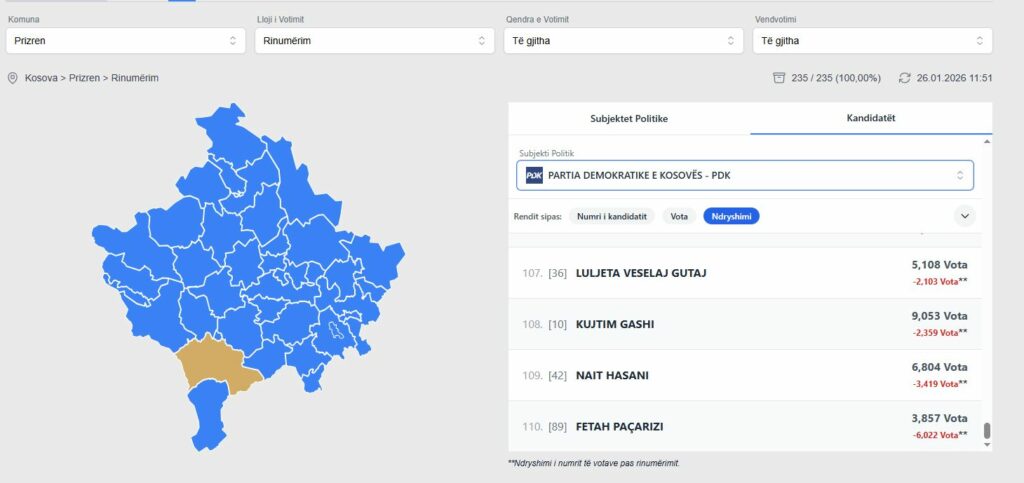Click the location pin icon in breadcrumb
1024x483 pixels.
[13, 78]
